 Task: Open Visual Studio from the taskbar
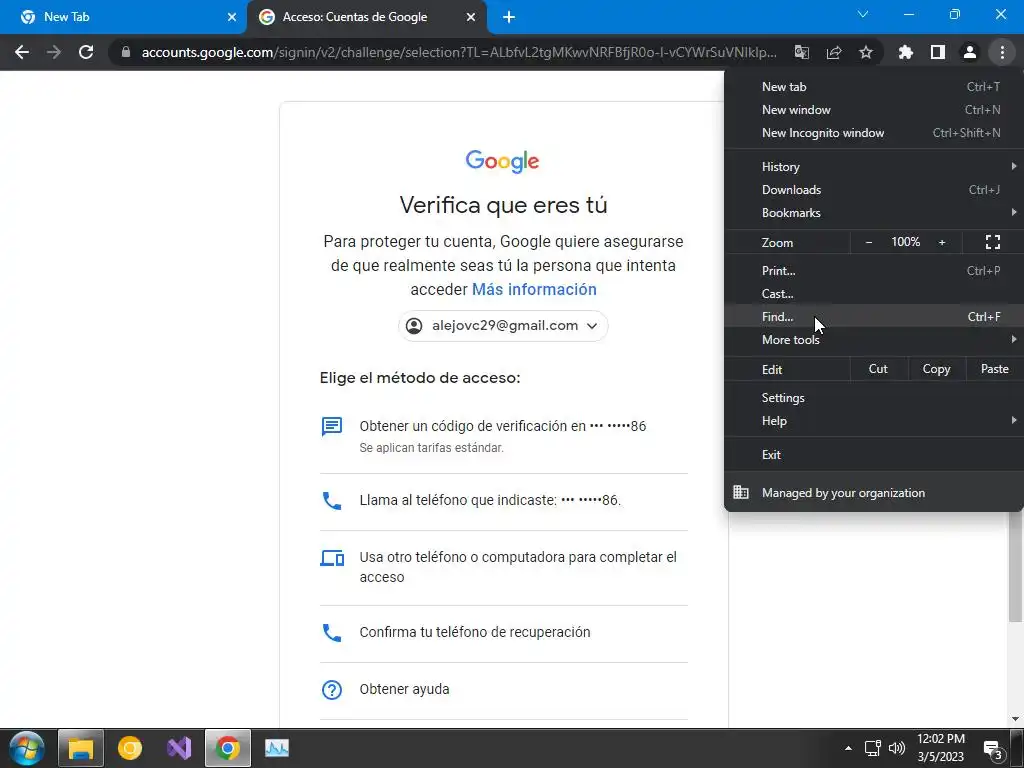pyautogui.click(x=179, y=748)
